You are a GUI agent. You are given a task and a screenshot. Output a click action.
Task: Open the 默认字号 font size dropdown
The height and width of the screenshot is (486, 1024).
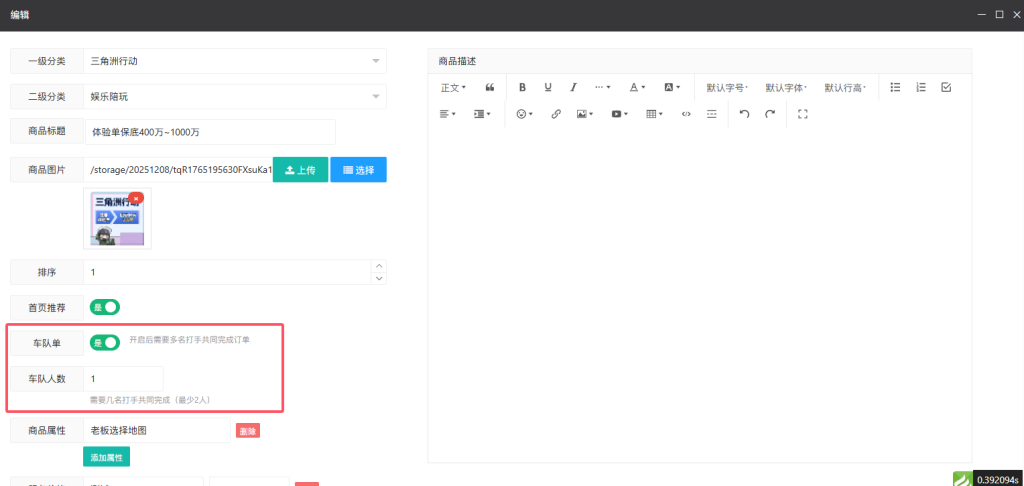tap(727, 88)
